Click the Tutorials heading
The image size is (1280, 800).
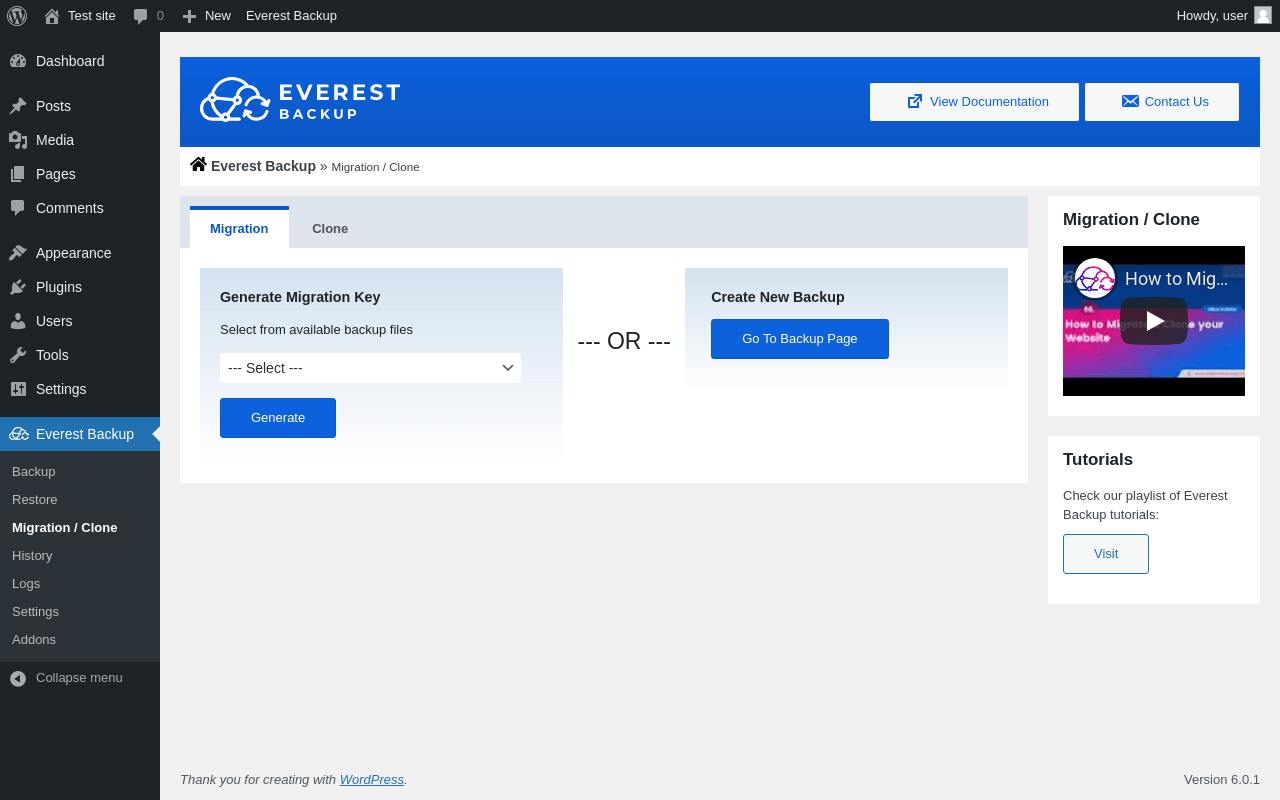[1098, 460]
